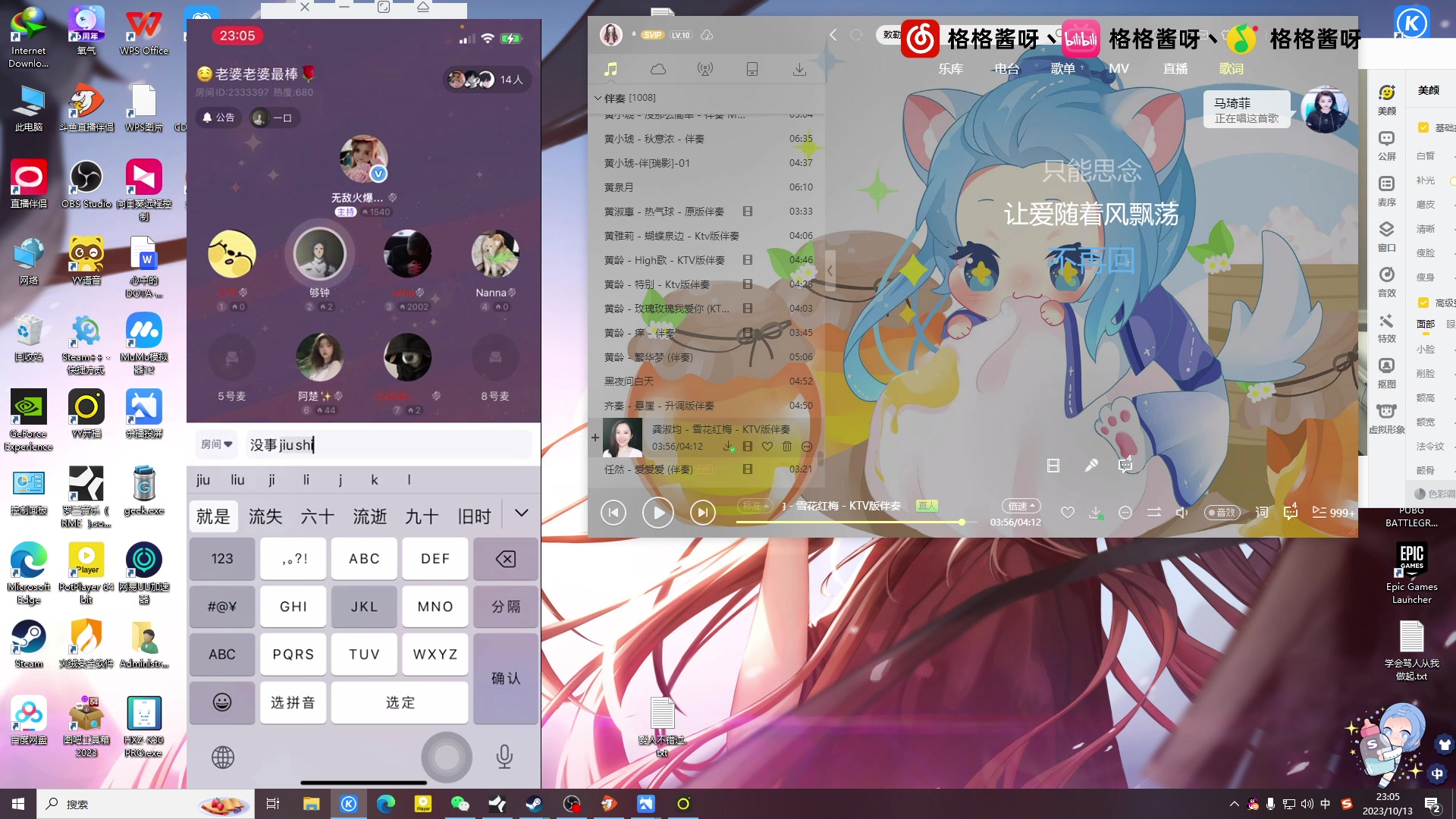Switch to the 歌单 tab

click(x=1063, y=69)
